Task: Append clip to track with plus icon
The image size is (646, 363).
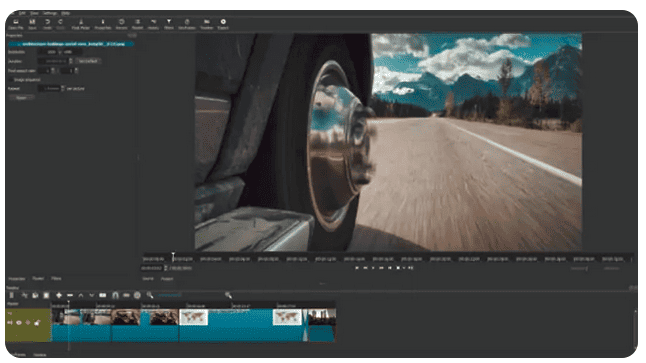Action: click(59, 295)
